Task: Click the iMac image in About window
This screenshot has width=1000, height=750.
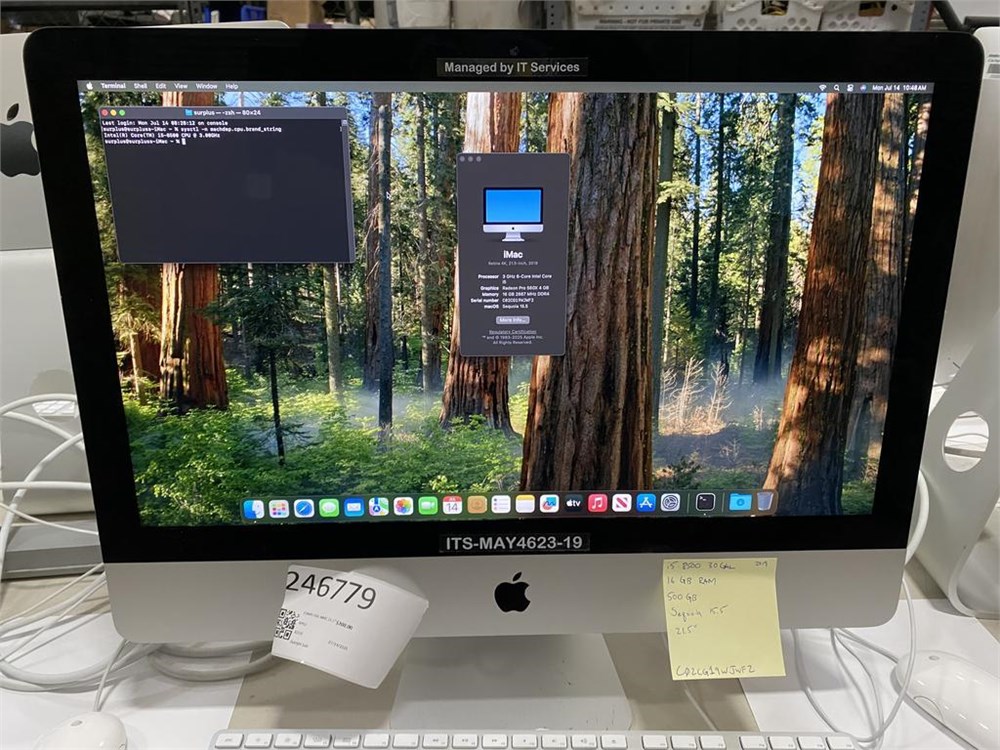Action: click(x=513, y=214)
